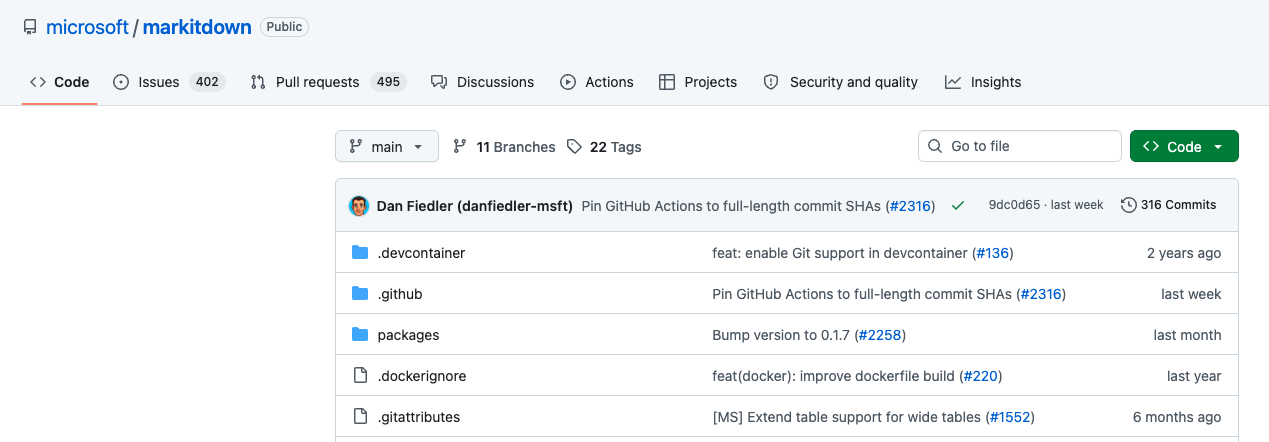Open #2316 link in latest commit header
This screenshot has height=442, width=1269.
910,206
